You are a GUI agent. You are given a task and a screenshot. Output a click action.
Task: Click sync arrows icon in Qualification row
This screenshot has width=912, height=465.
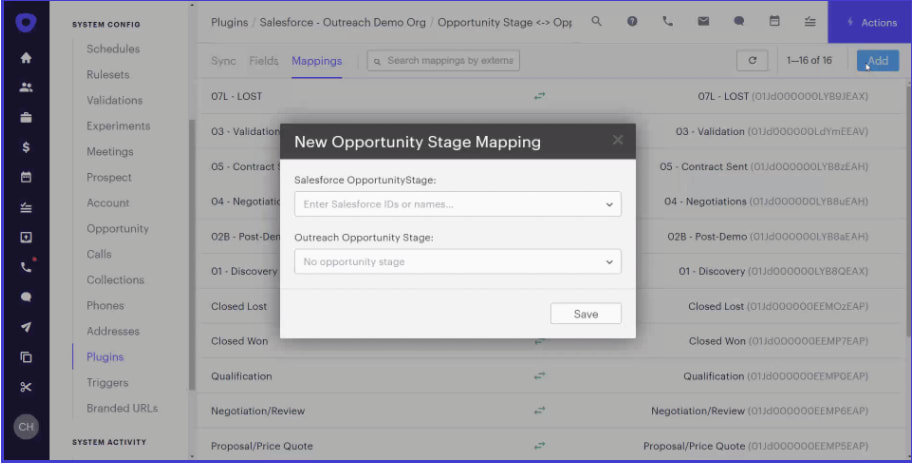coord(540,376)
